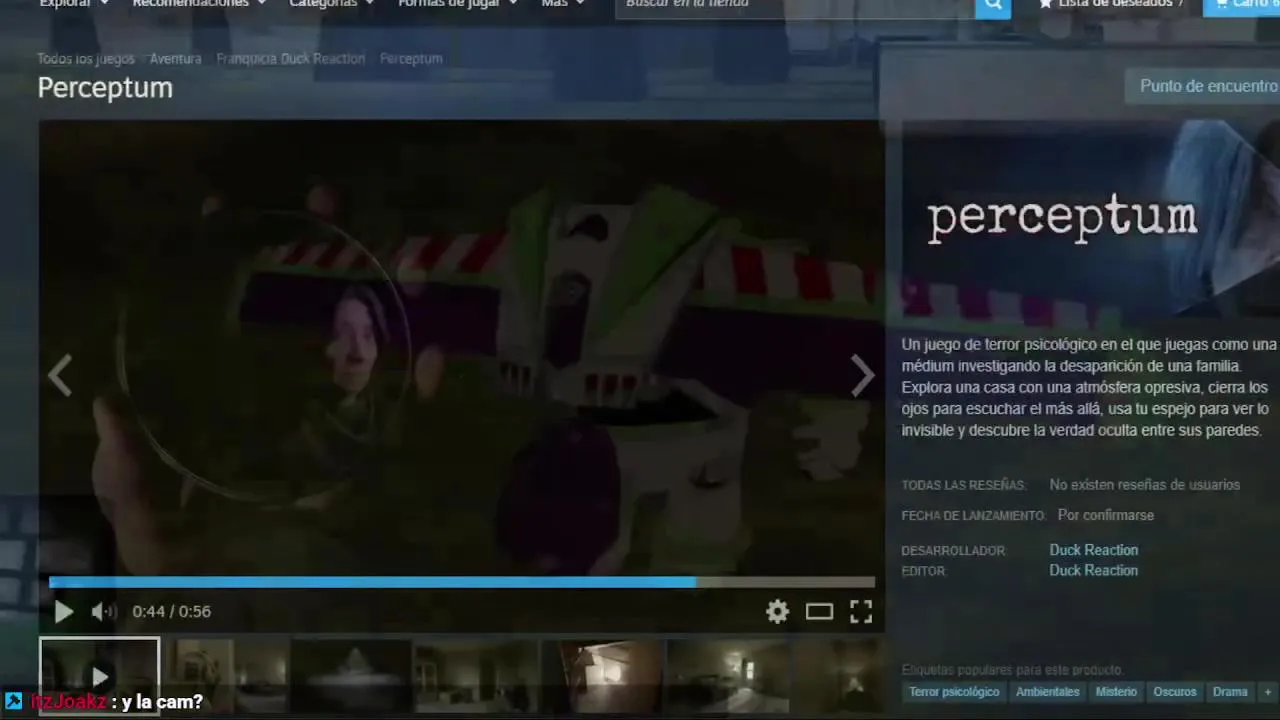Click the star icon by Lista de deseados
This screenshot has height=720, width=1280.
tap(1046, 4)
